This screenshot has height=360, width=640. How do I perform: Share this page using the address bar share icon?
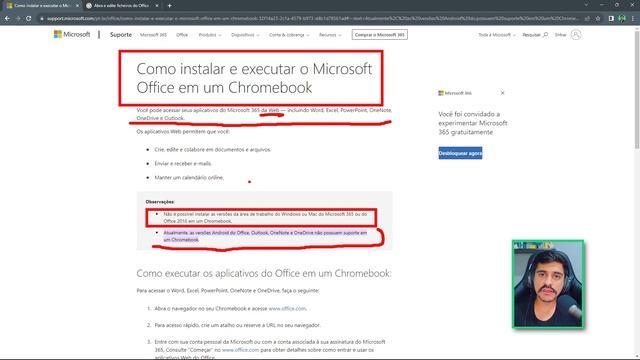click(587, 18)
